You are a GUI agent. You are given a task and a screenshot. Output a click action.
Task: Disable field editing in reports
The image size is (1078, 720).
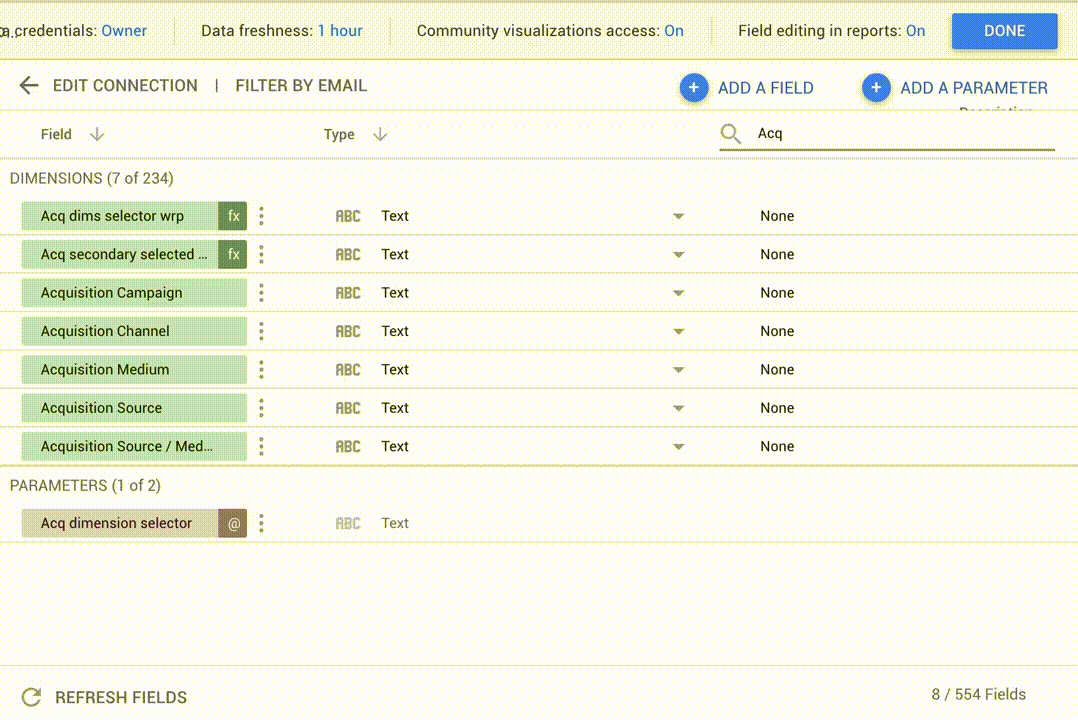[x=915, y=30]
